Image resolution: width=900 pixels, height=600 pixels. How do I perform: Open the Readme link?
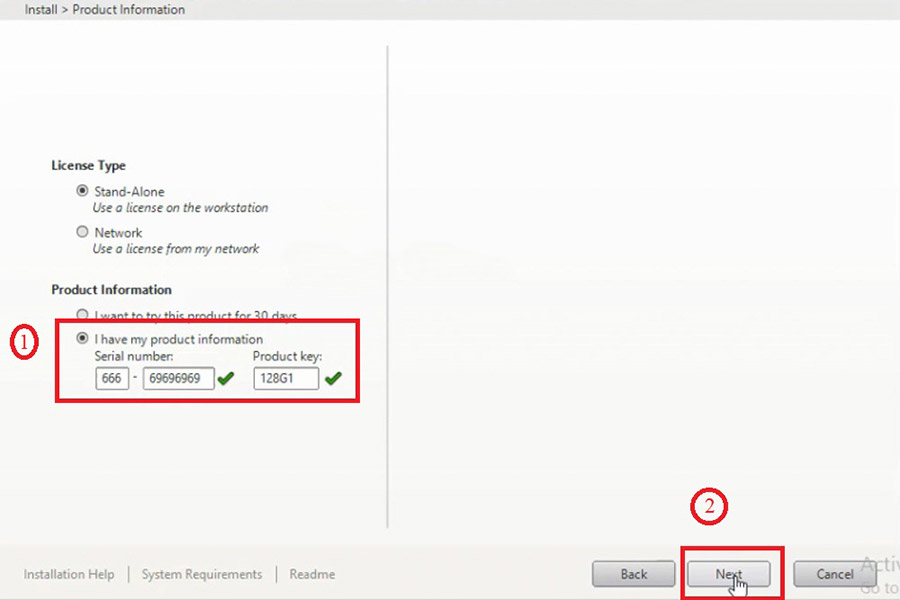pos(312,574)
